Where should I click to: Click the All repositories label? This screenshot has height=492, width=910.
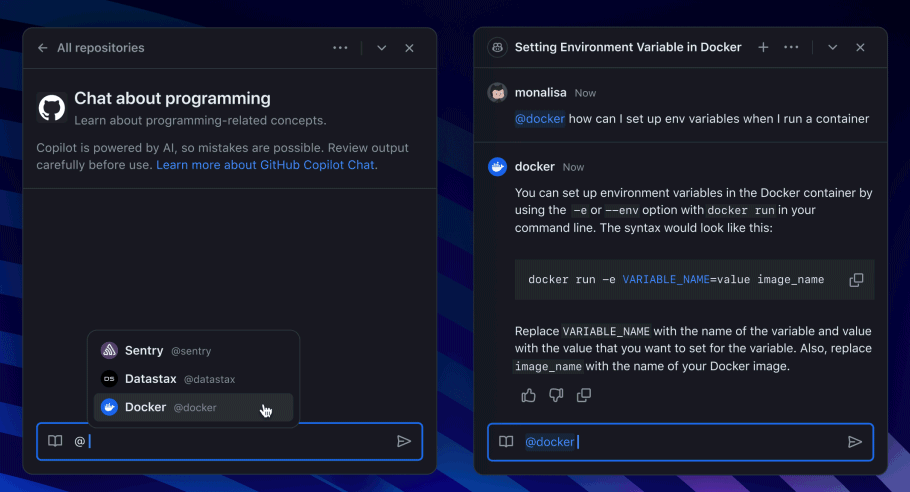100,48
